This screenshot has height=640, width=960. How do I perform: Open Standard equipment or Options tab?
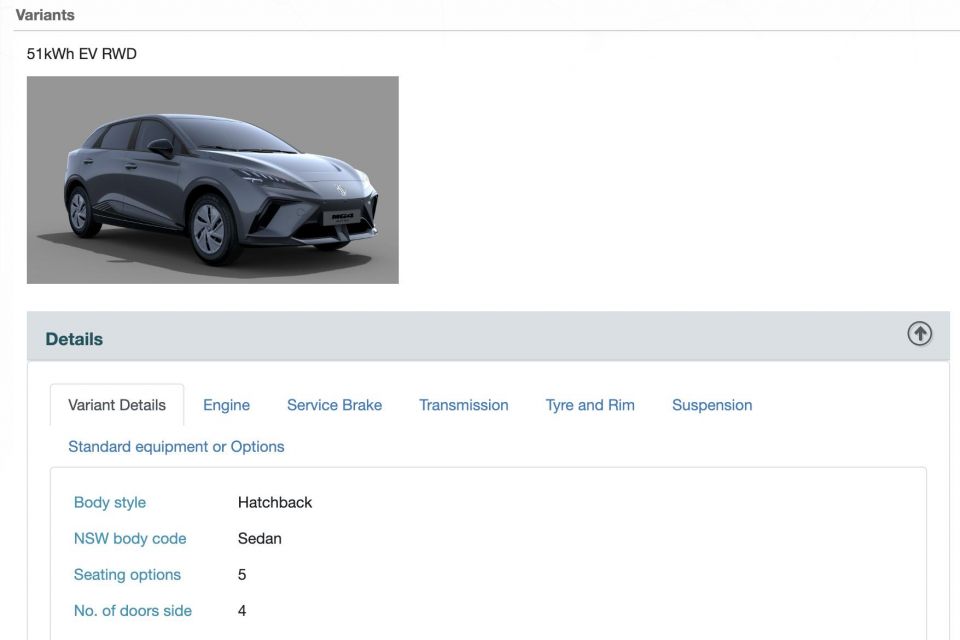pyautogui.click(x=176, y=446)
